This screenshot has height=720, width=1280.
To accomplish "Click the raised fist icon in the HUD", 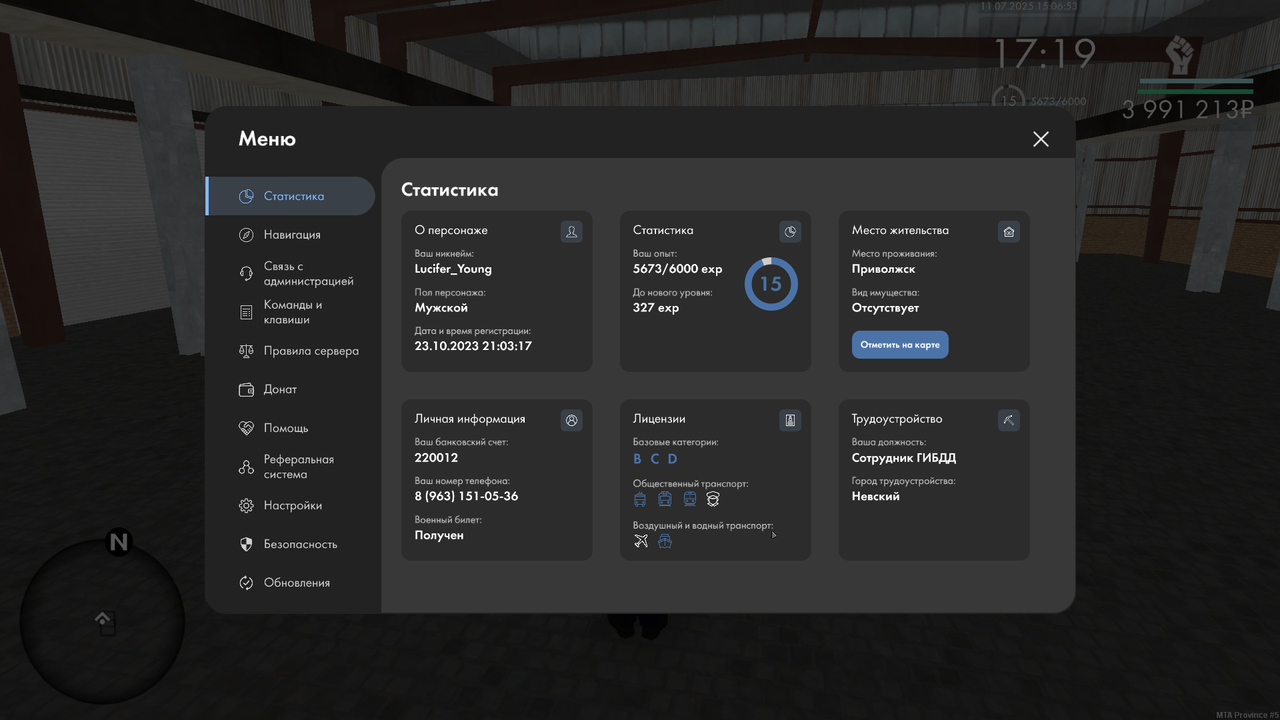I will pos(1181,55).
